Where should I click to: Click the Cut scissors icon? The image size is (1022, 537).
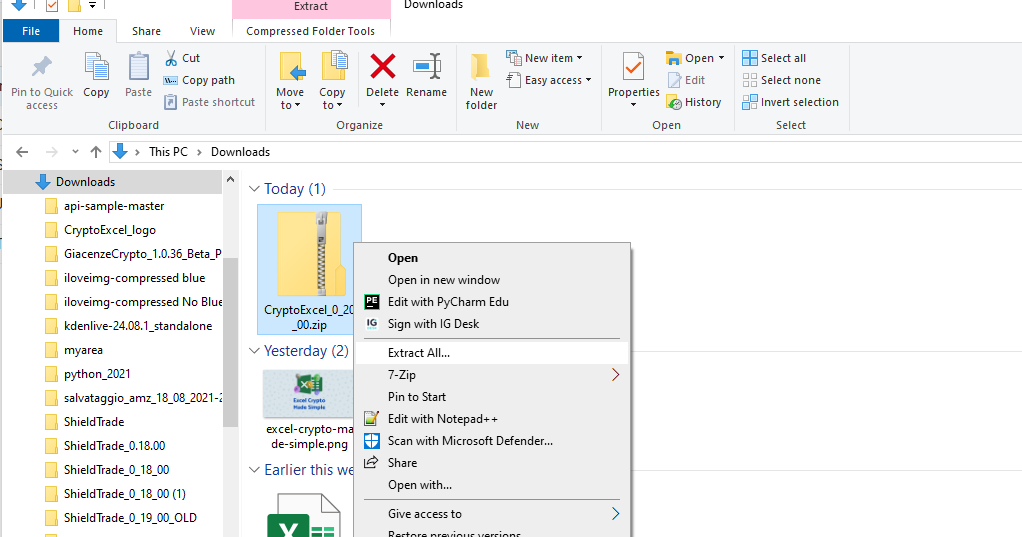point(171,58)
